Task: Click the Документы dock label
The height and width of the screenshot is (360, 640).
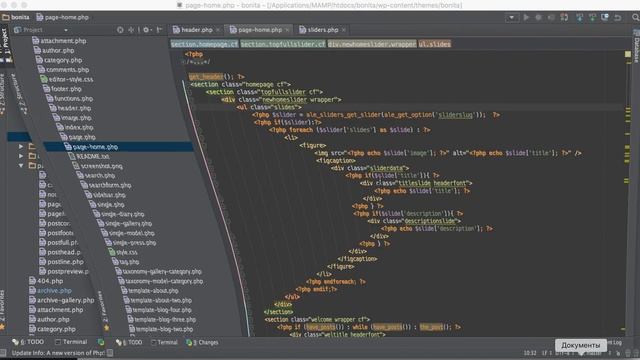Action: 581,346
